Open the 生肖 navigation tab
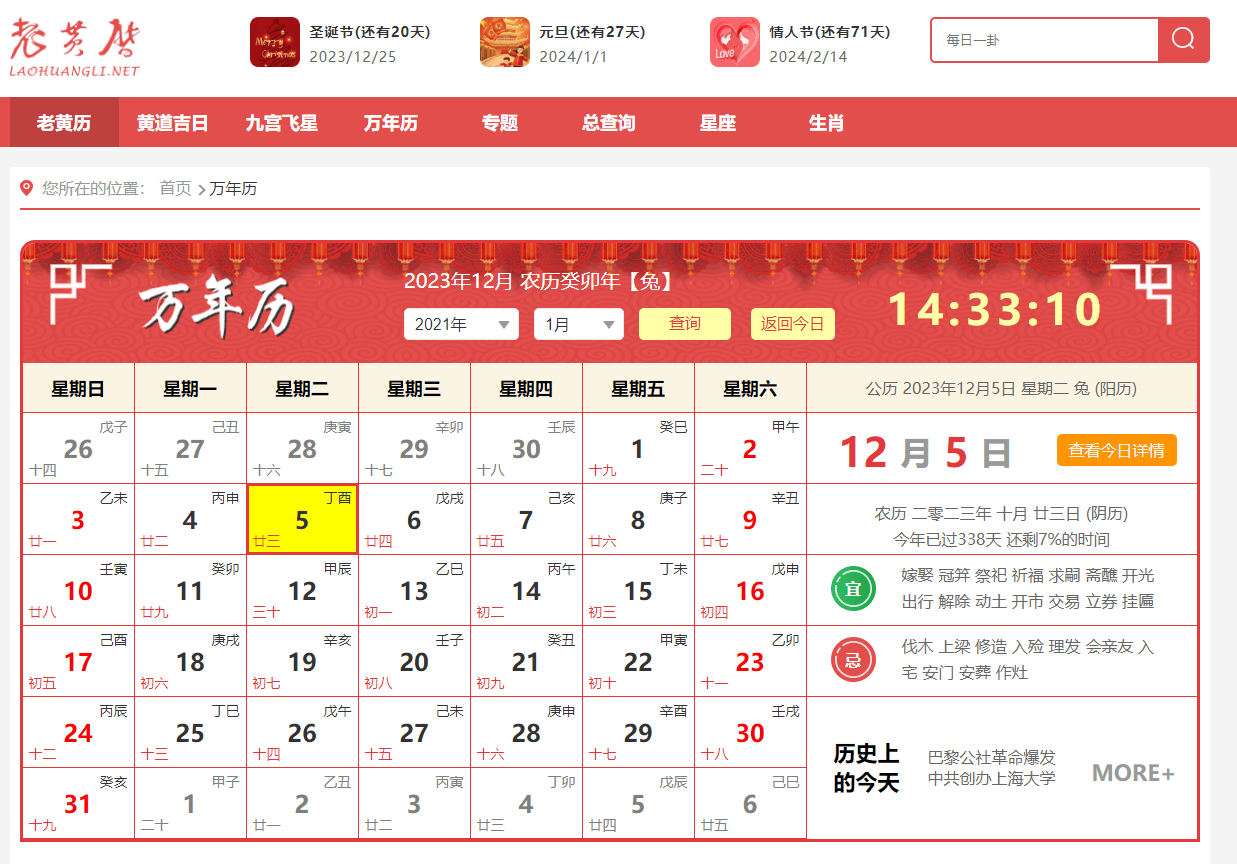The image size is (1237, 864). 825,122
